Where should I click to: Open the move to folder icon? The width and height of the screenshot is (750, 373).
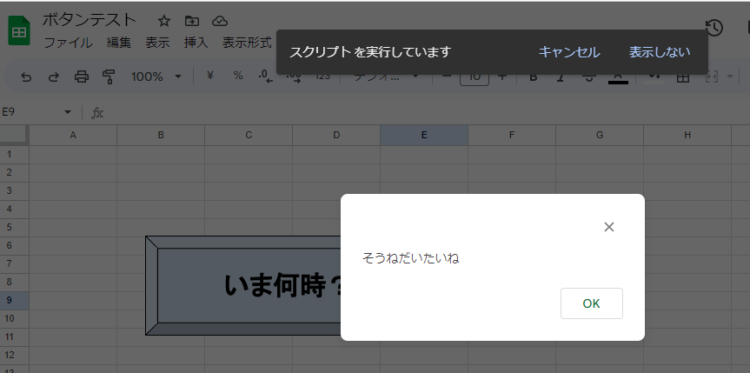192,21
